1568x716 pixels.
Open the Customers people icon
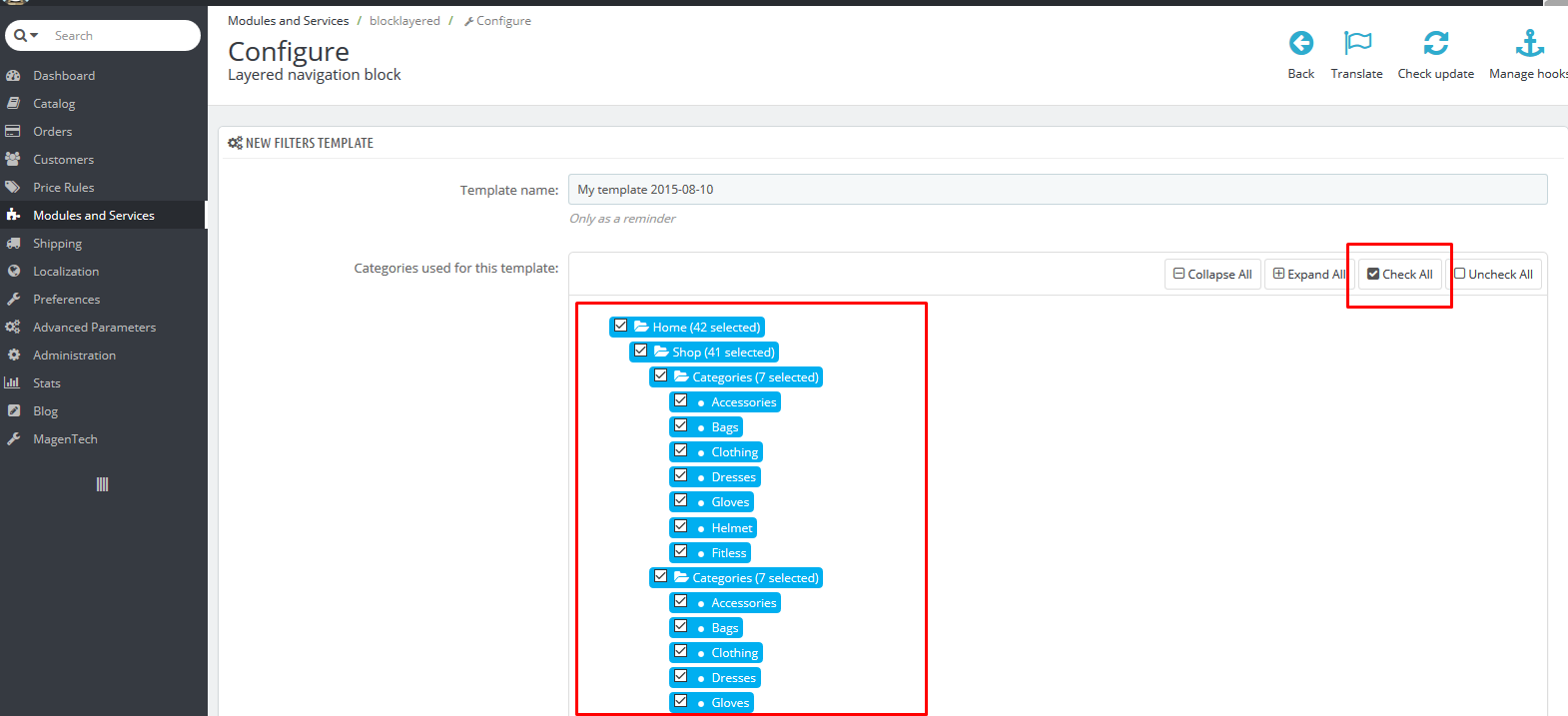(13, 160)
